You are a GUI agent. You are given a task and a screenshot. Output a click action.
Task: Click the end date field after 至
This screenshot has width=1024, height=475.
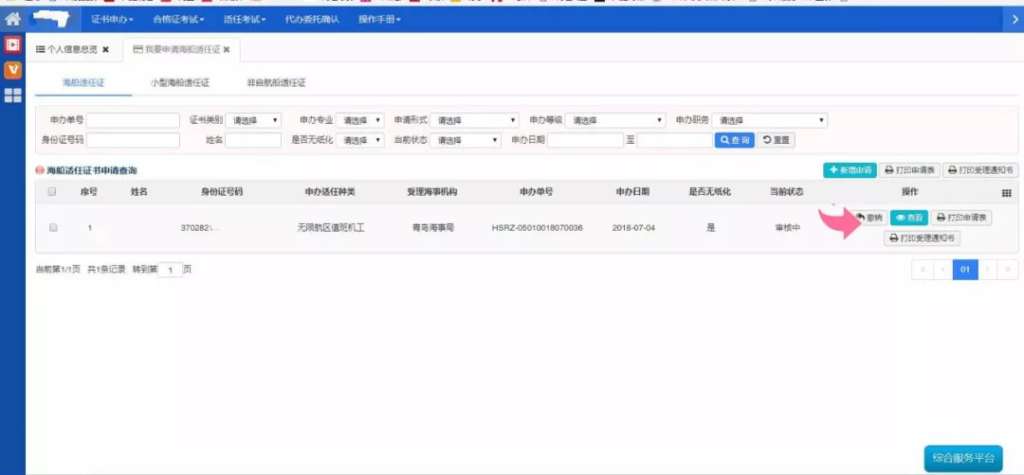tap(675, 140)
